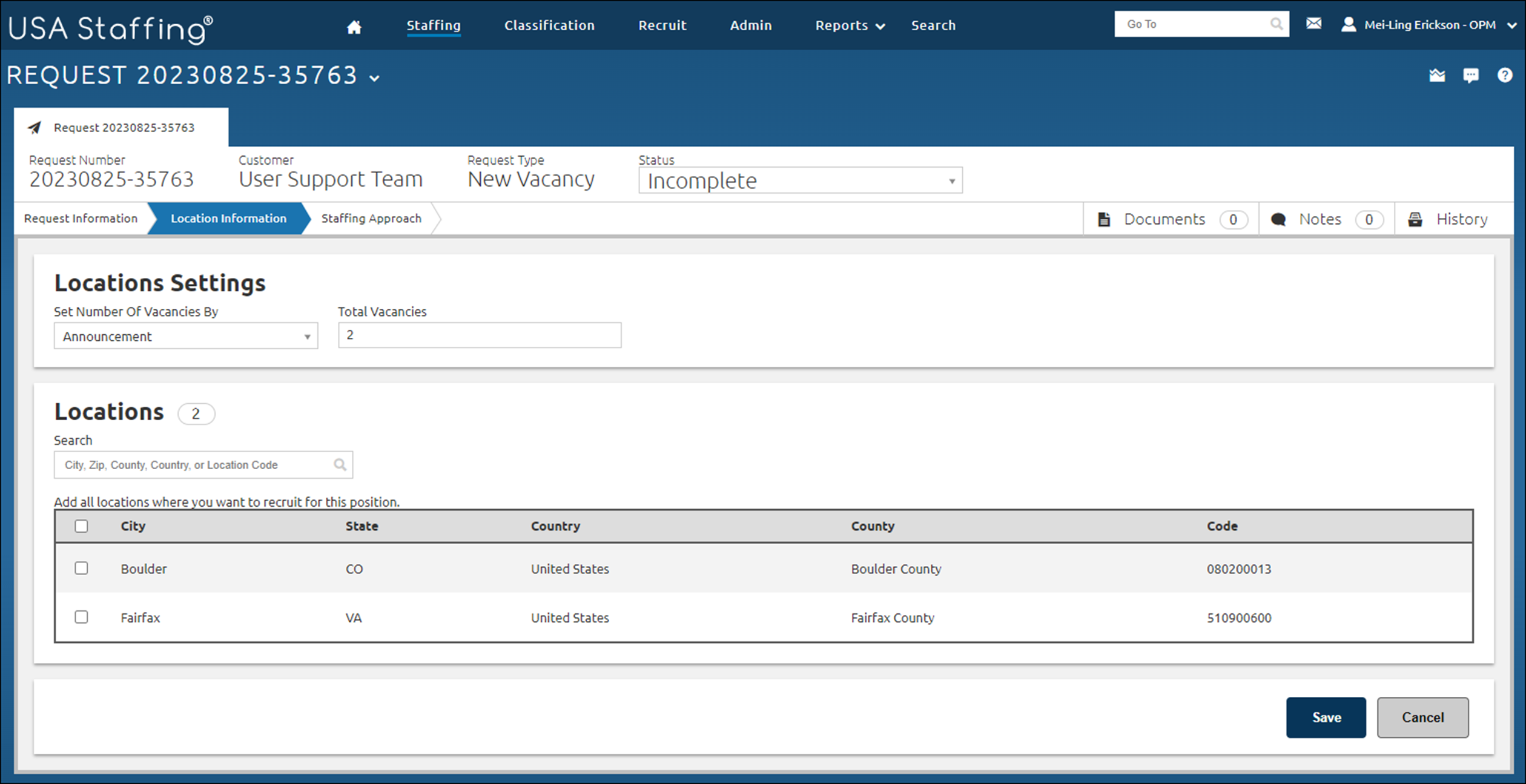This screenshot has width=1526, height=784.
Task: Switch to Staffing Approach step
Action: 371,219
